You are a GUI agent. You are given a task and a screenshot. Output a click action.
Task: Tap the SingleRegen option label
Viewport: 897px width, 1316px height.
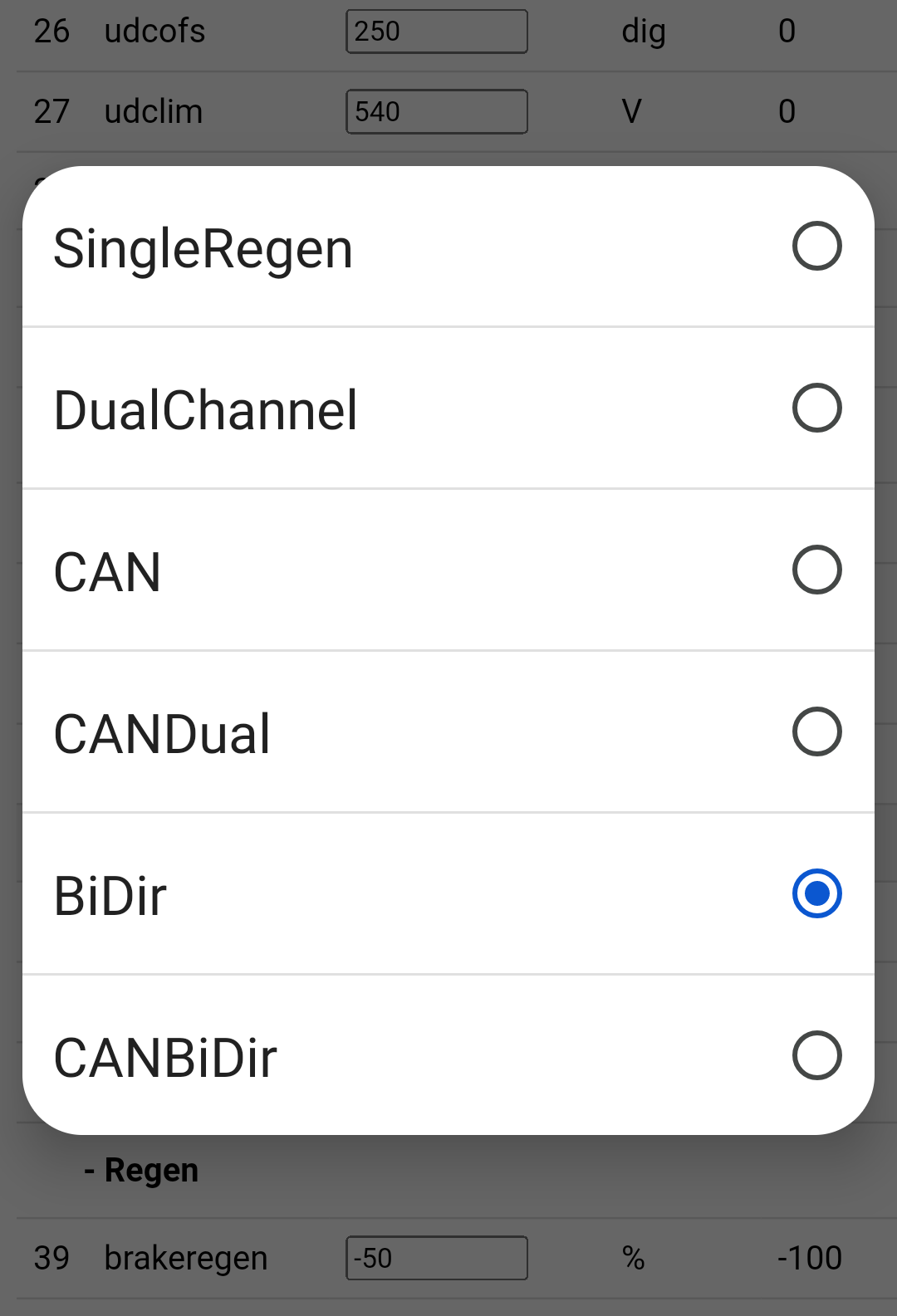(203, 248)
